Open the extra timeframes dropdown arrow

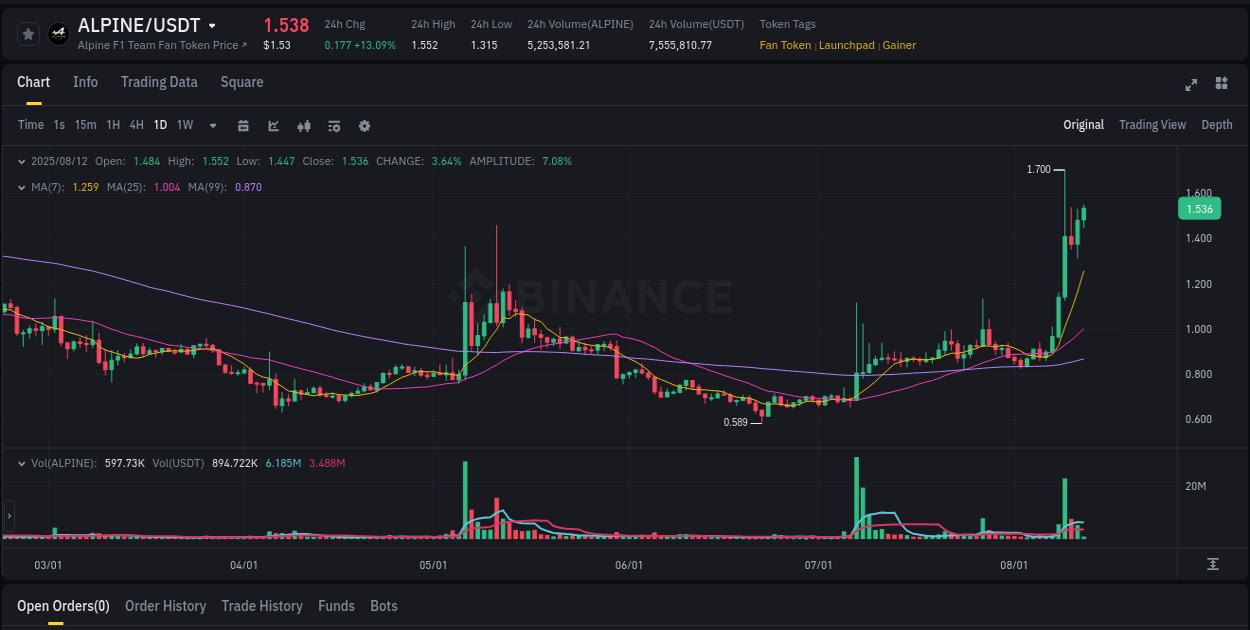pyautogui.click(x=212, y=125)
